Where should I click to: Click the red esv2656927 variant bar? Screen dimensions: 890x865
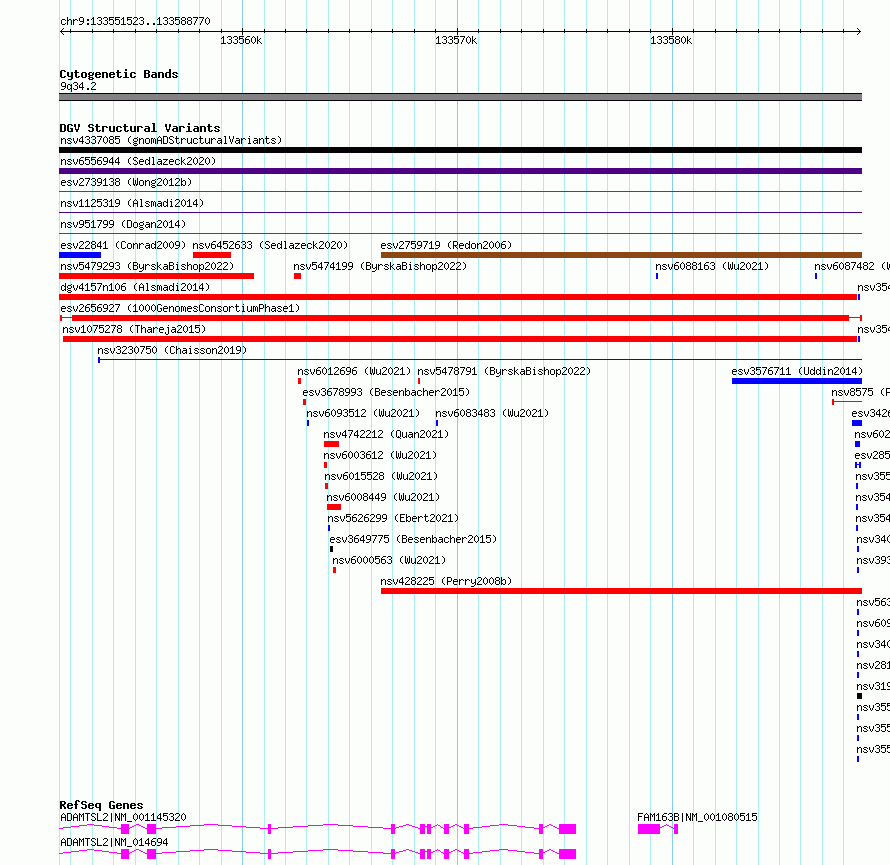click(460, 318)
